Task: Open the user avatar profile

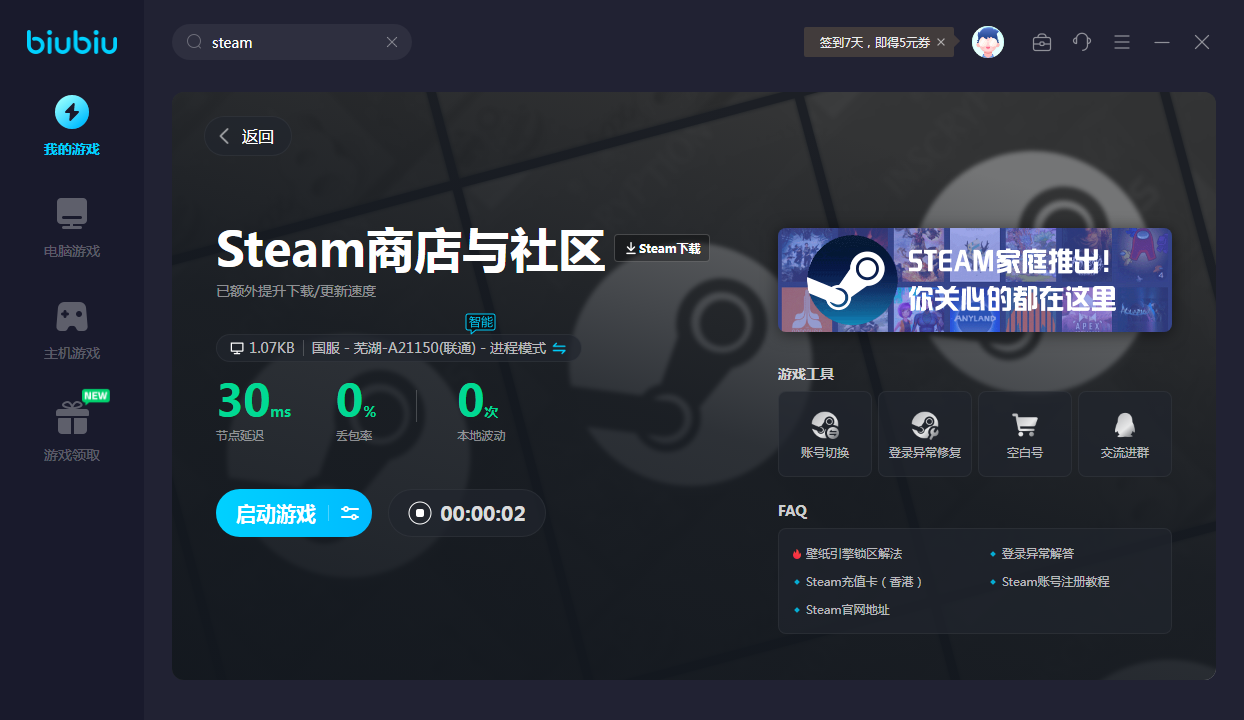Action: pos(988,42)
